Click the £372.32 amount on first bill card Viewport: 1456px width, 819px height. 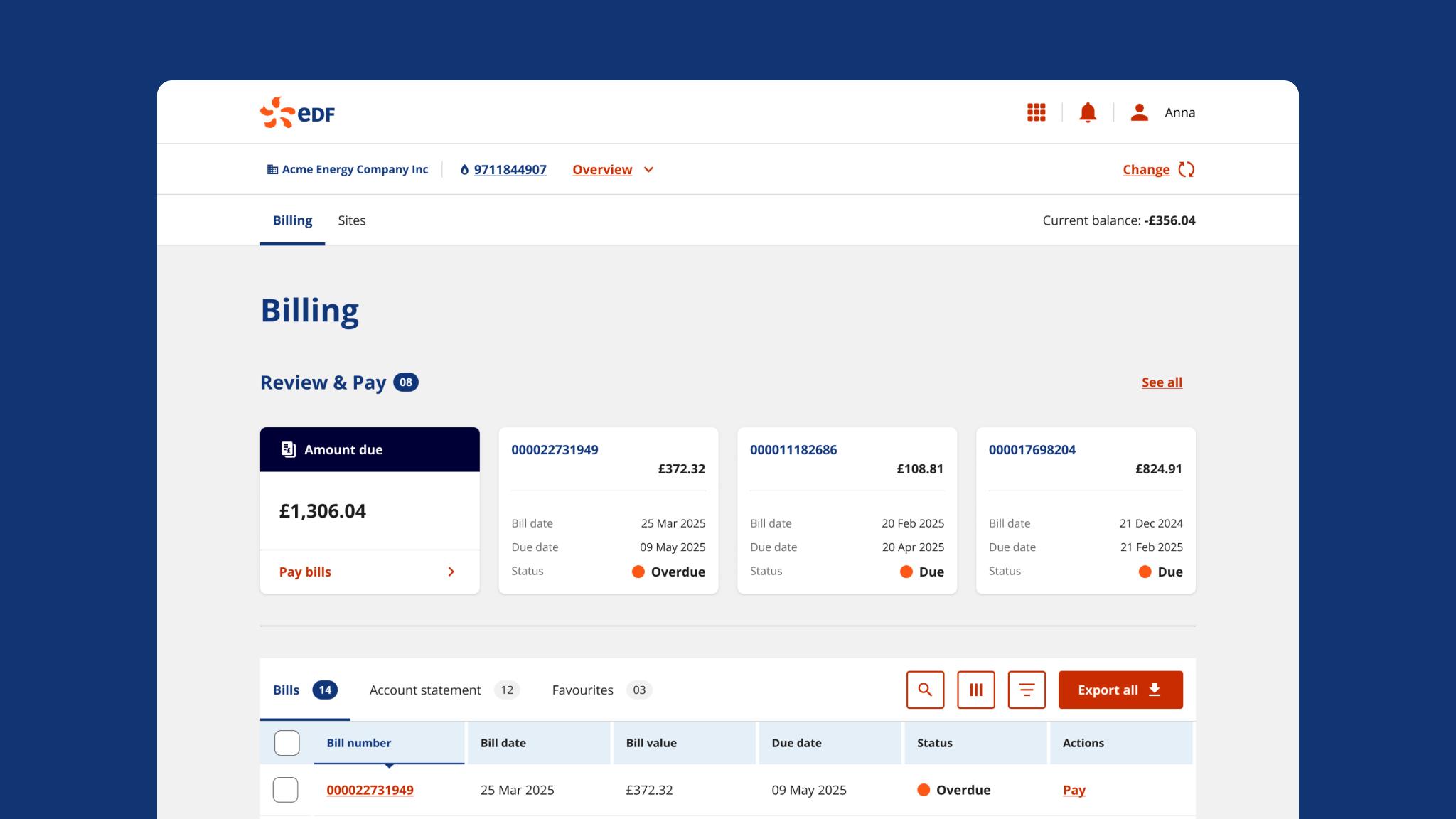681,469
